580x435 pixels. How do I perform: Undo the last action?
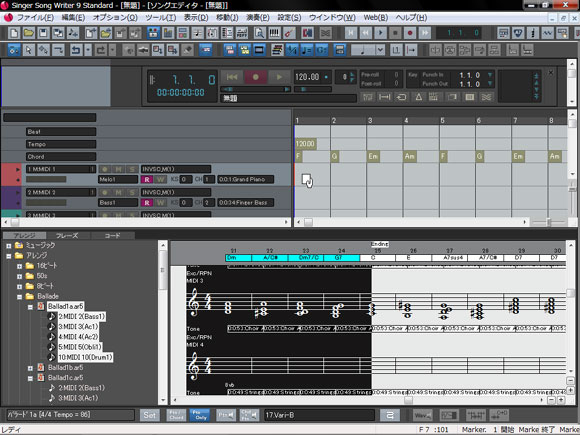pyautogui.click(x=76, y=50)
